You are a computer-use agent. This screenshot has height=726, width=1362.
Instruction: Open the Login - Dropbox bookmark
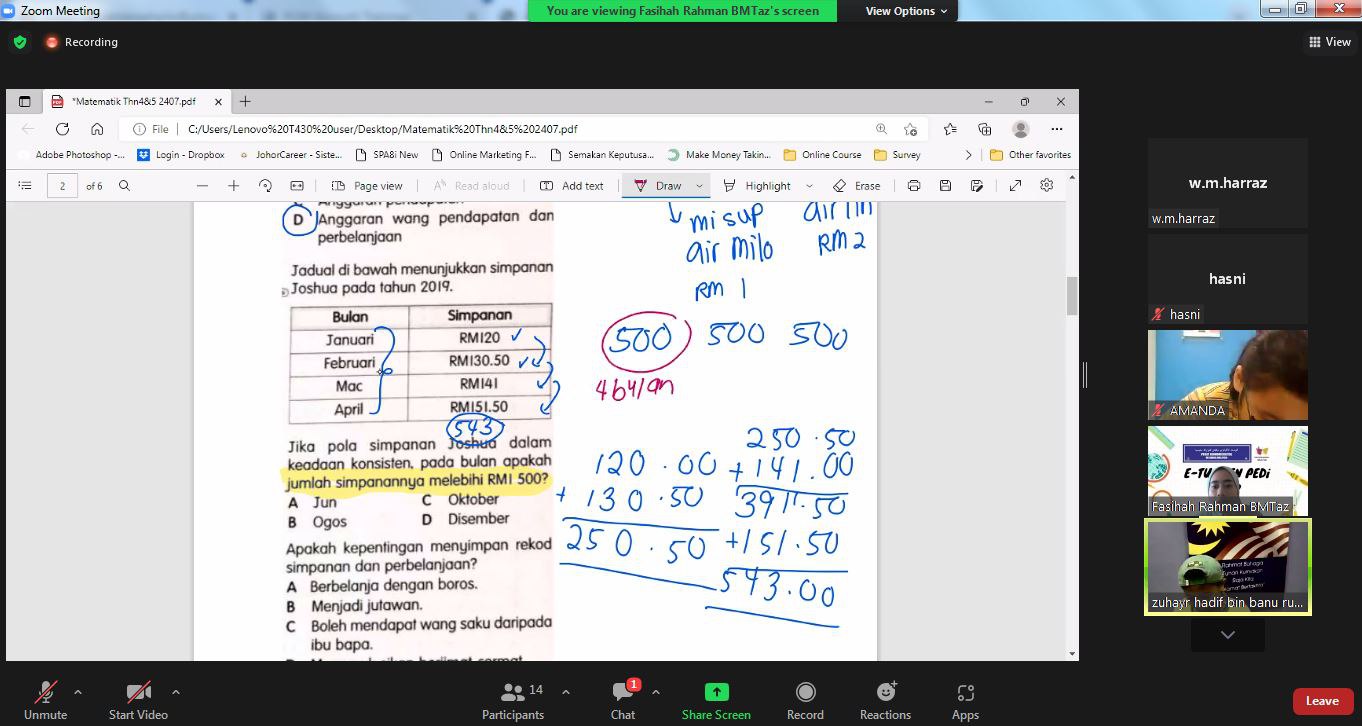tap(181, 155)
